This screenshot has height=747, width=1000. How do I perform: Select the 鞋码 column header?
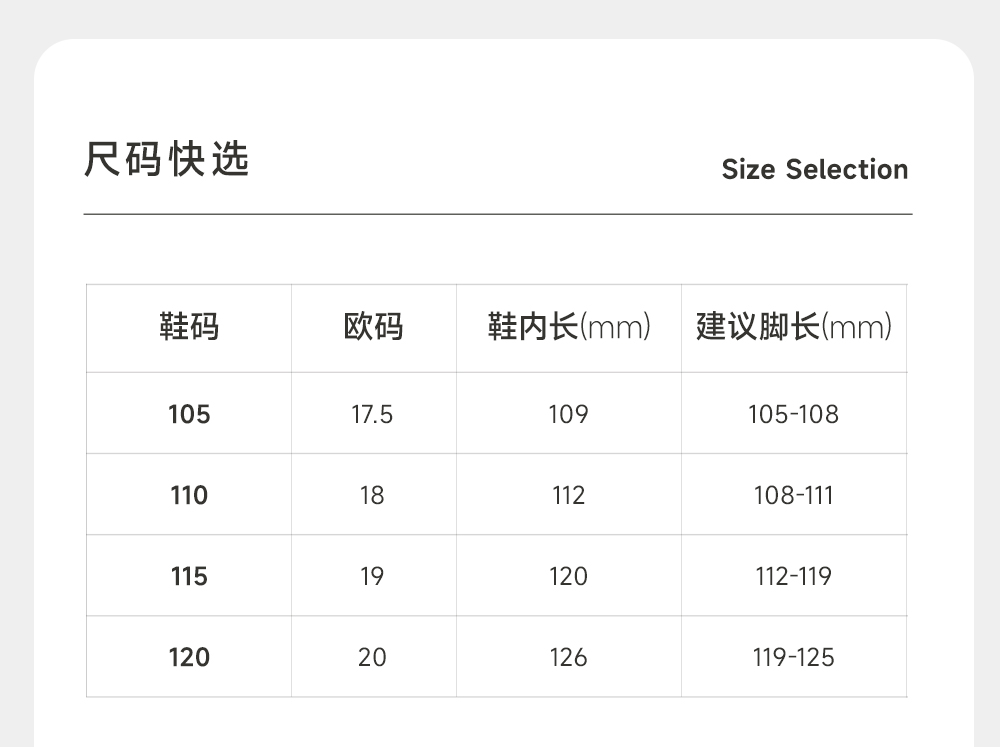click(x=189, y=327)
